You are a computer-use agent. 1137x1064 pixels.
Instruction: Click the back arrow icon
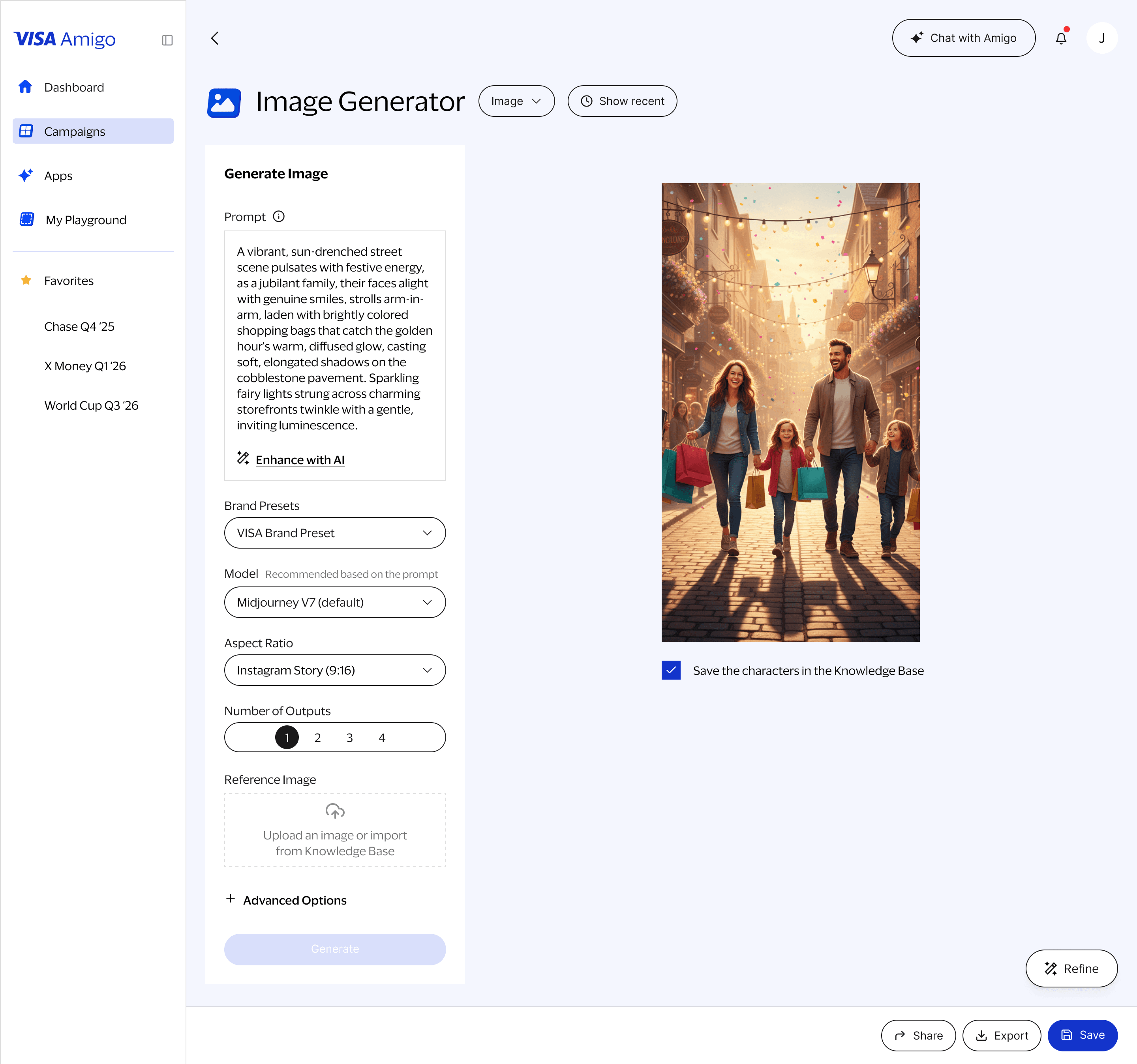tap(215, 38)
